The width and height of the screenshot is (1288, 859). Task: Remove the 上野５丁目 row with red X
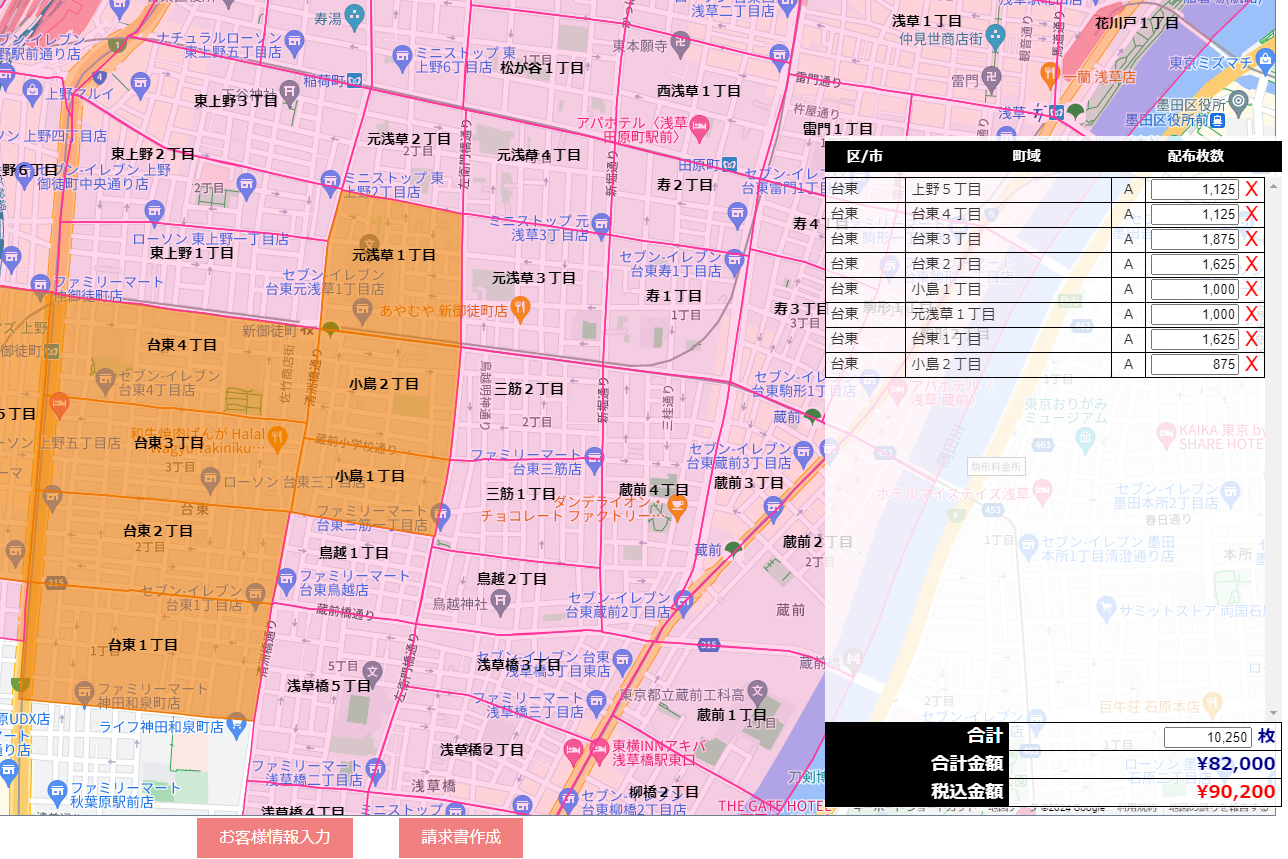(x=1251, y=189)
